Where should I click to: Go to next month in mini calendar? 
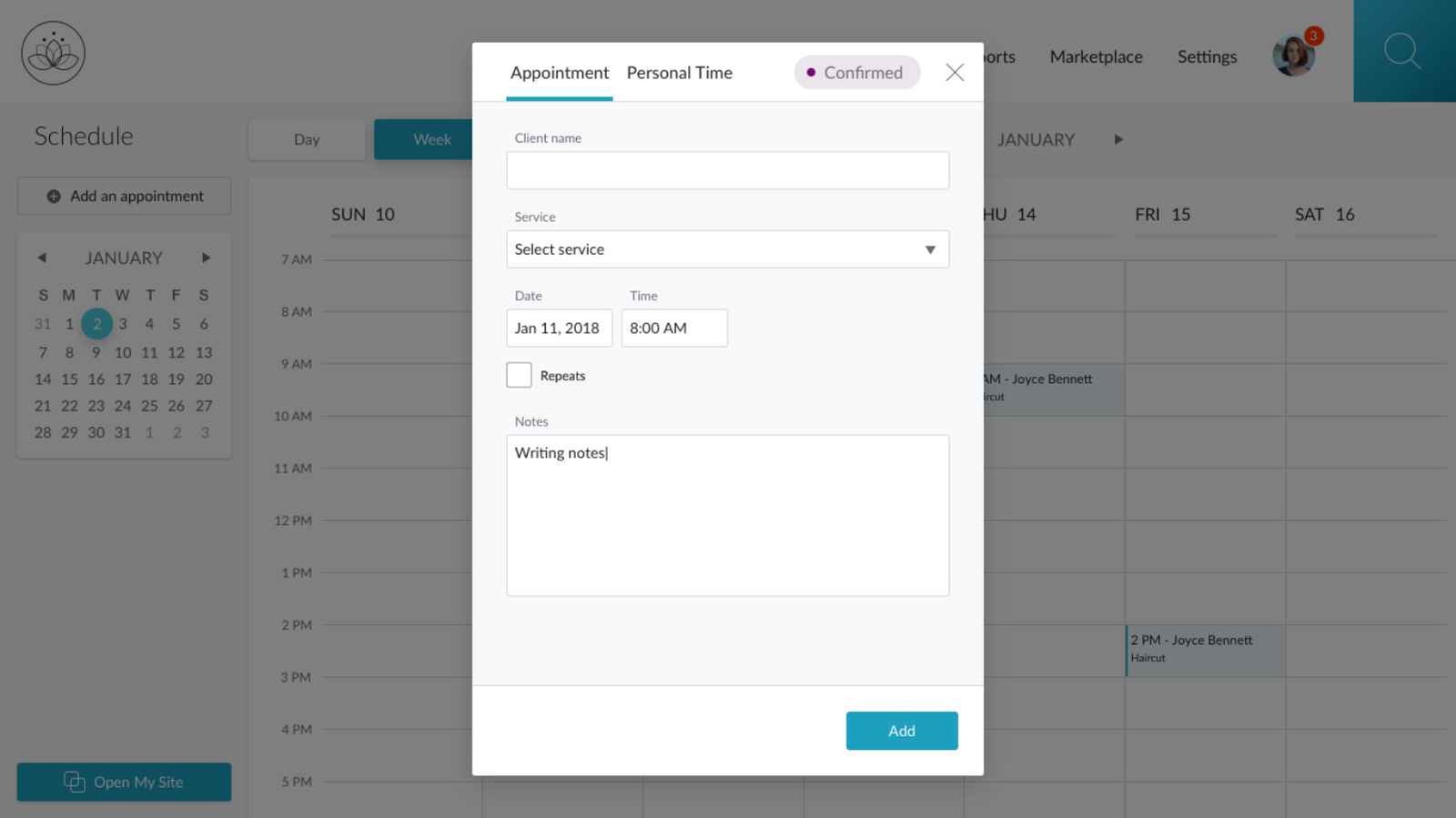(x=206, y=258)
